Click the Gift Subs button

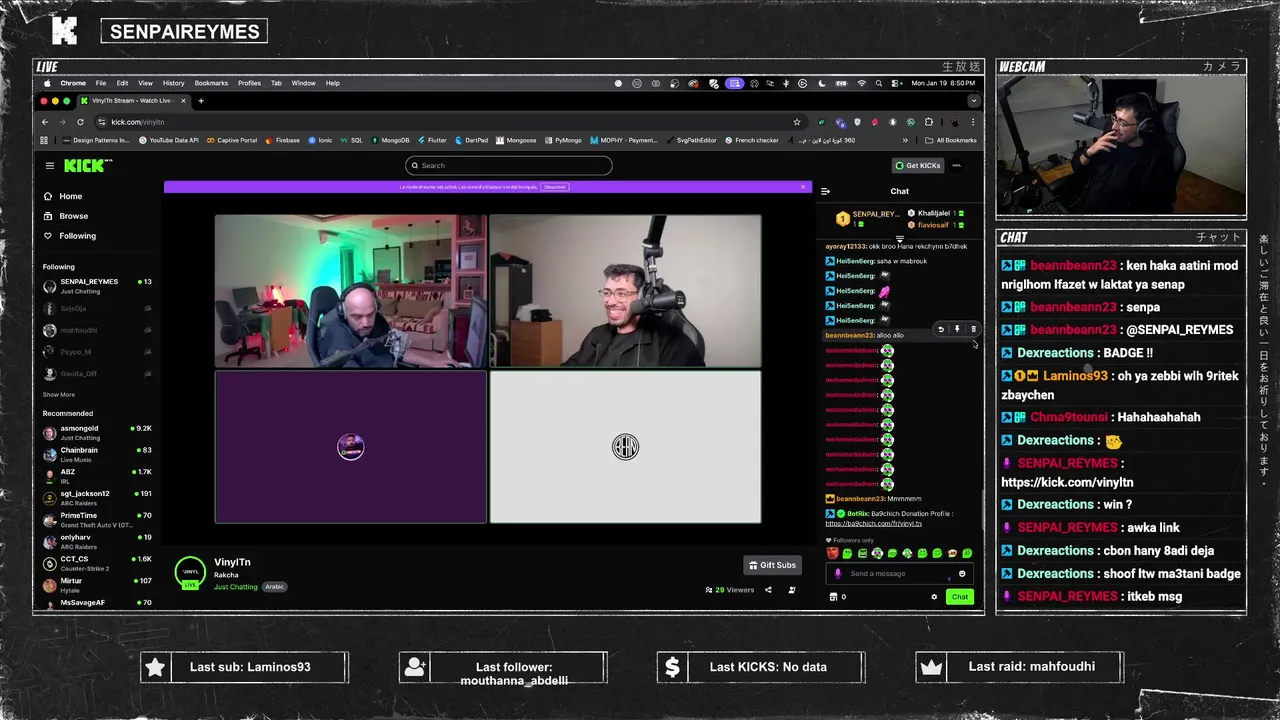pyautogui.click(x=772, y=565)
